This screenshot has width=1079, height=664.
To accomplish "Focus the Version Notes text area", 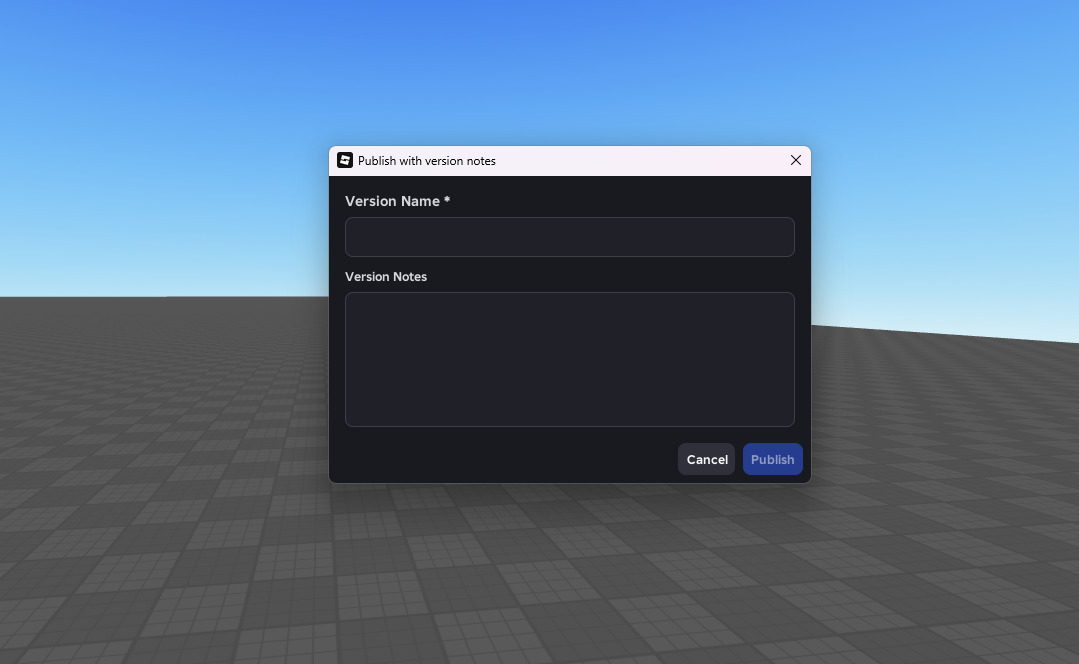I will click(x=570, y=359).
